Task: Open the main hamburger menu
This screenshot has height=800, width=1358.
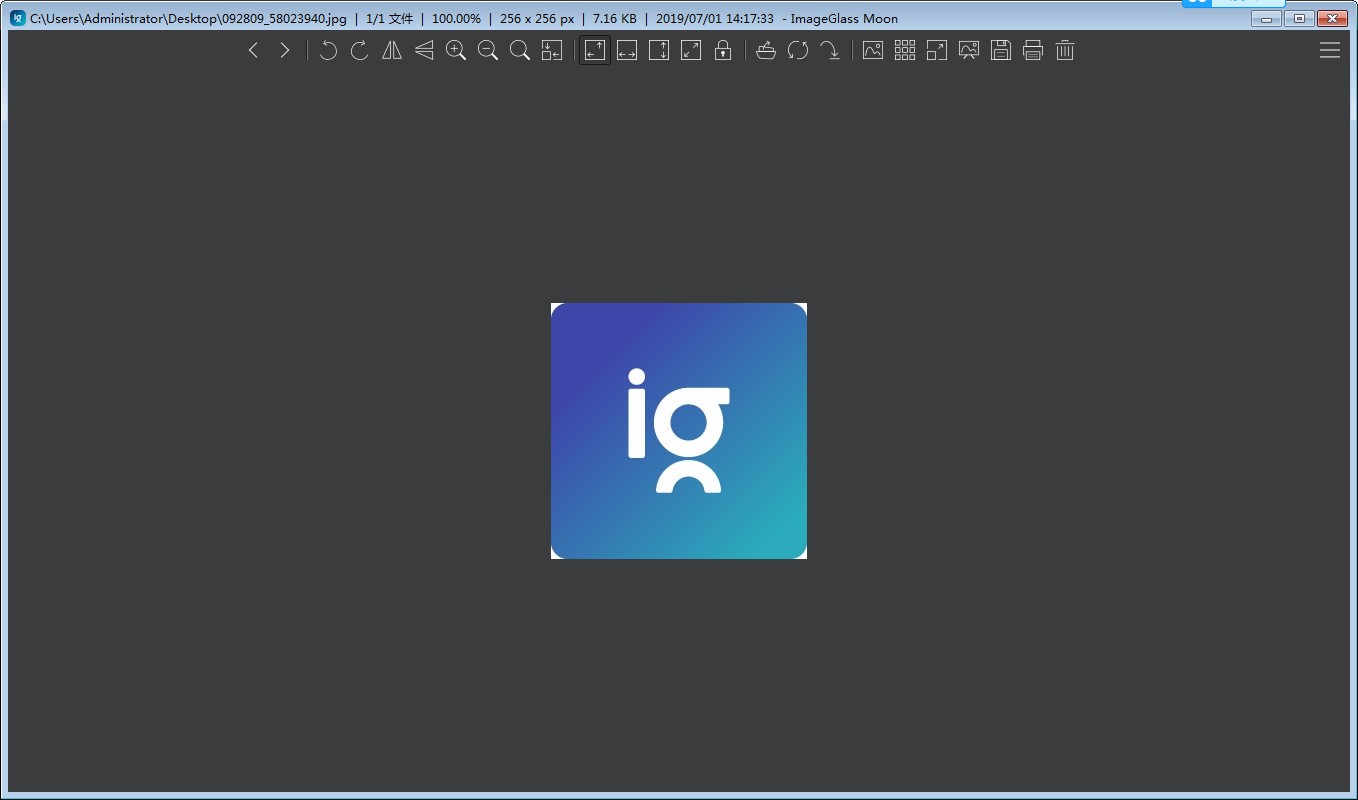Action: pyautogui.click(x=1330, y=50)
